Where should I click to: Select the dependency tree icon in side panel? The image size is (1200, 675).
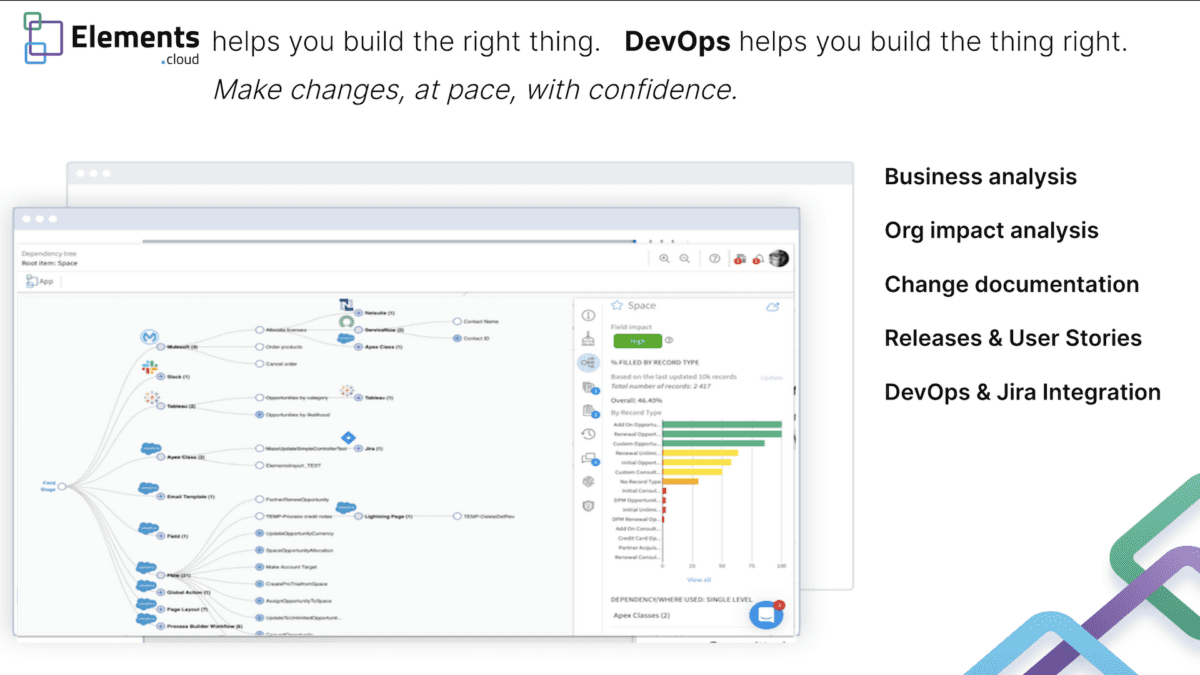588,362
